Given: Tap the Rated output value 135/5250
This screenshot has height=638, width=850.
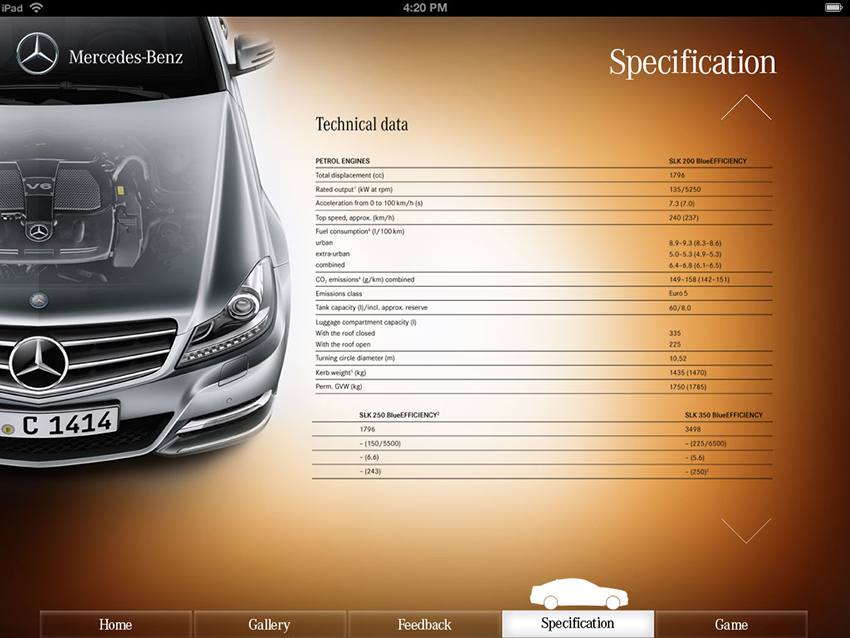Looking at the screenshot, I should (x=685, y=190).
